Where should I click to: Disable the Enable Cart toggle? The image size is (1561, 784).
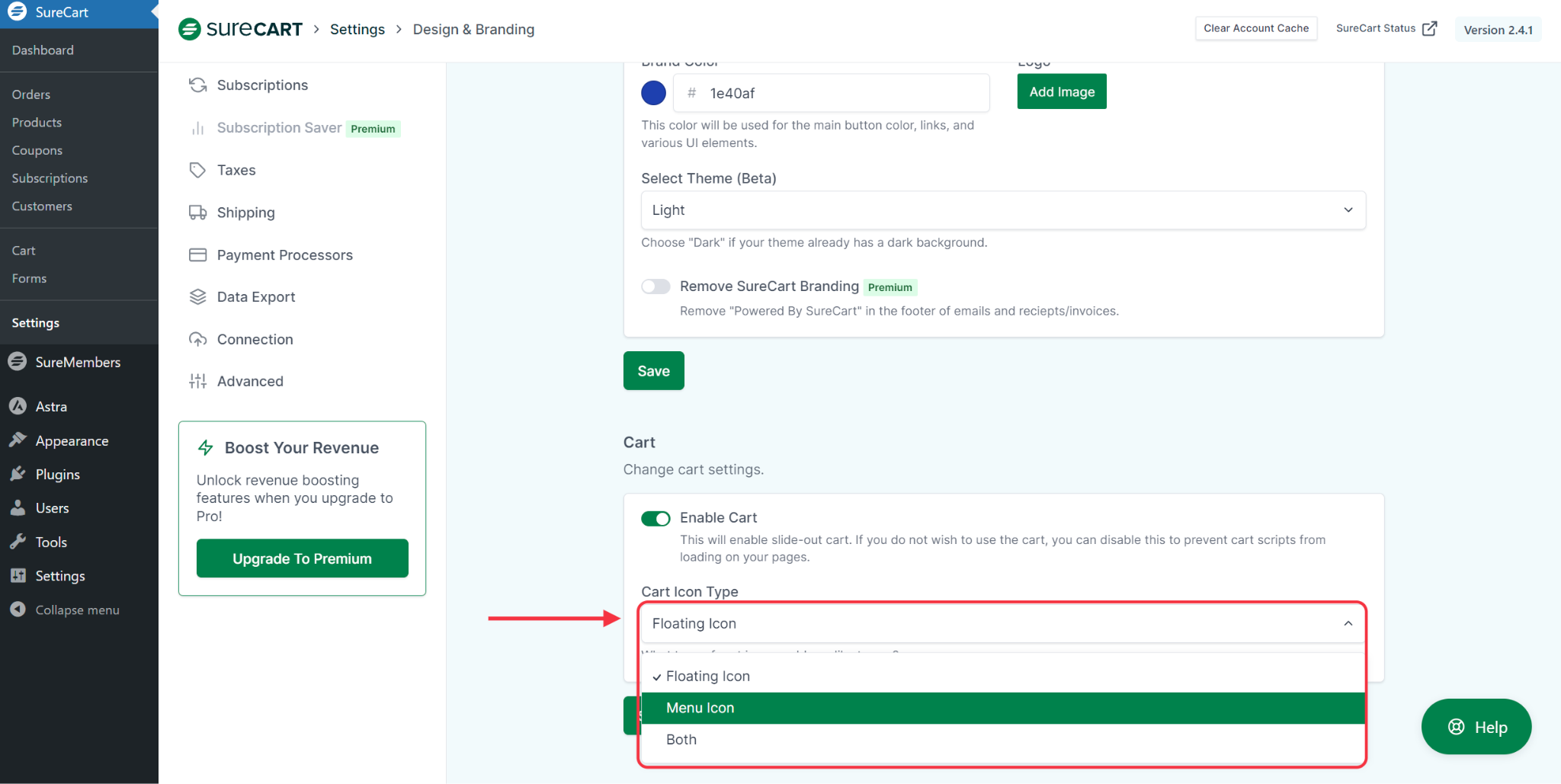click(655, 518)
